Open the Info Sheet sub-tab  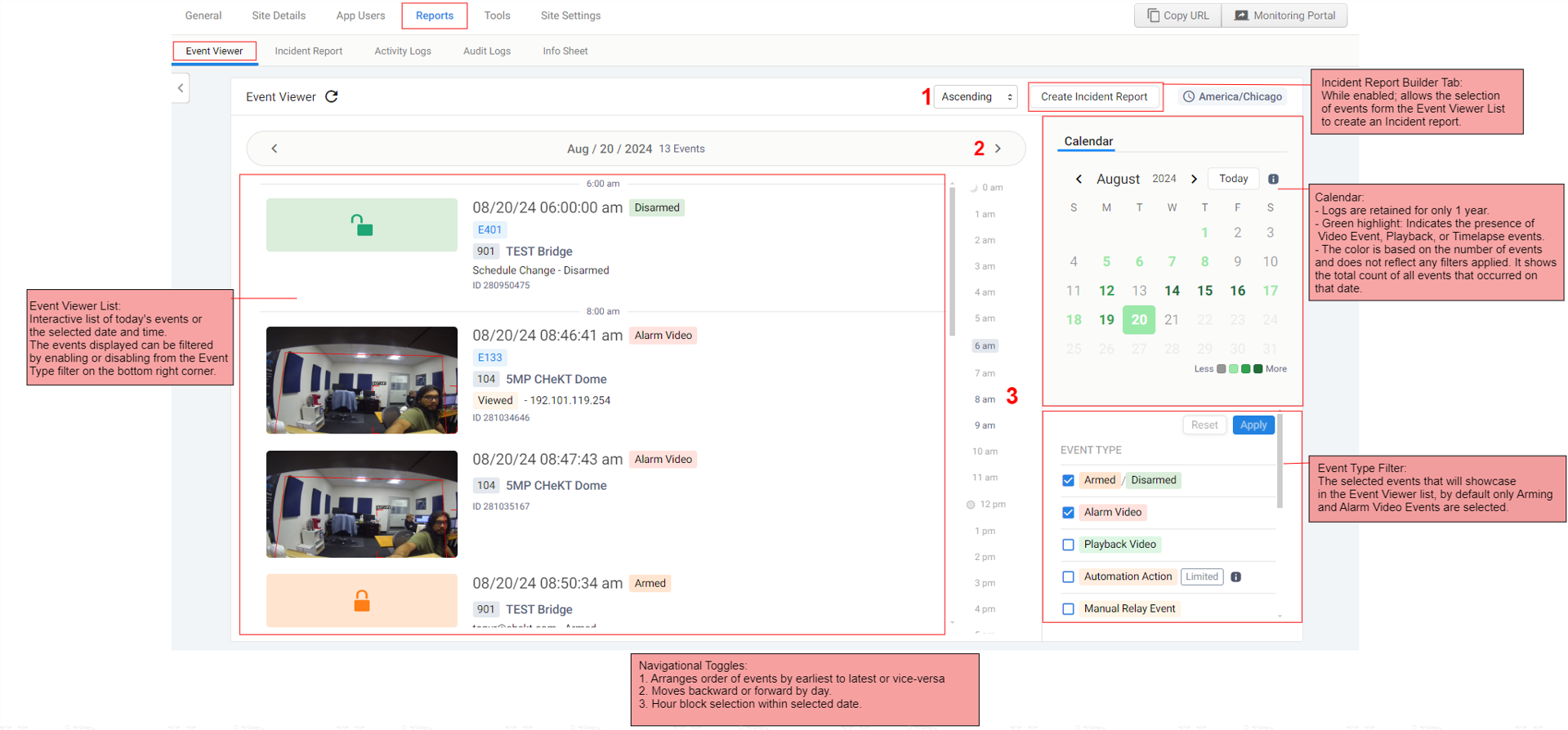coord(565,51)
